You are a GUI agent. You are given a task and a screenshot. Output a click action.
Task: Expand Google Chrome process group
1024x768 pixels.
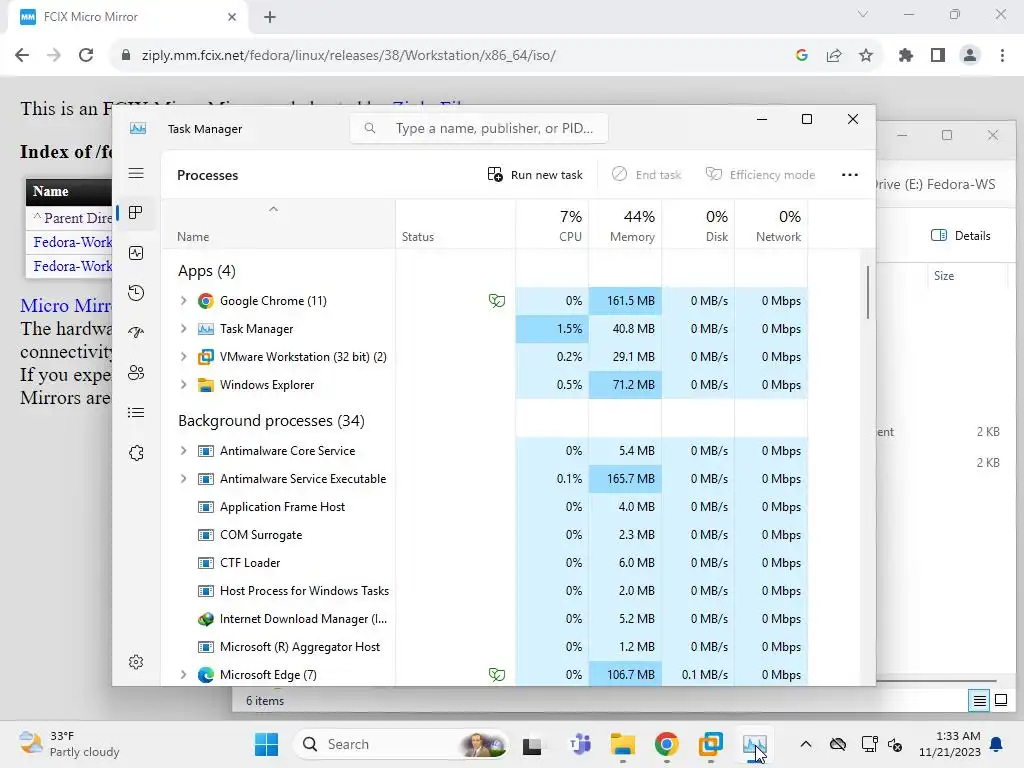pyautogui.click(x=184, y=301)
